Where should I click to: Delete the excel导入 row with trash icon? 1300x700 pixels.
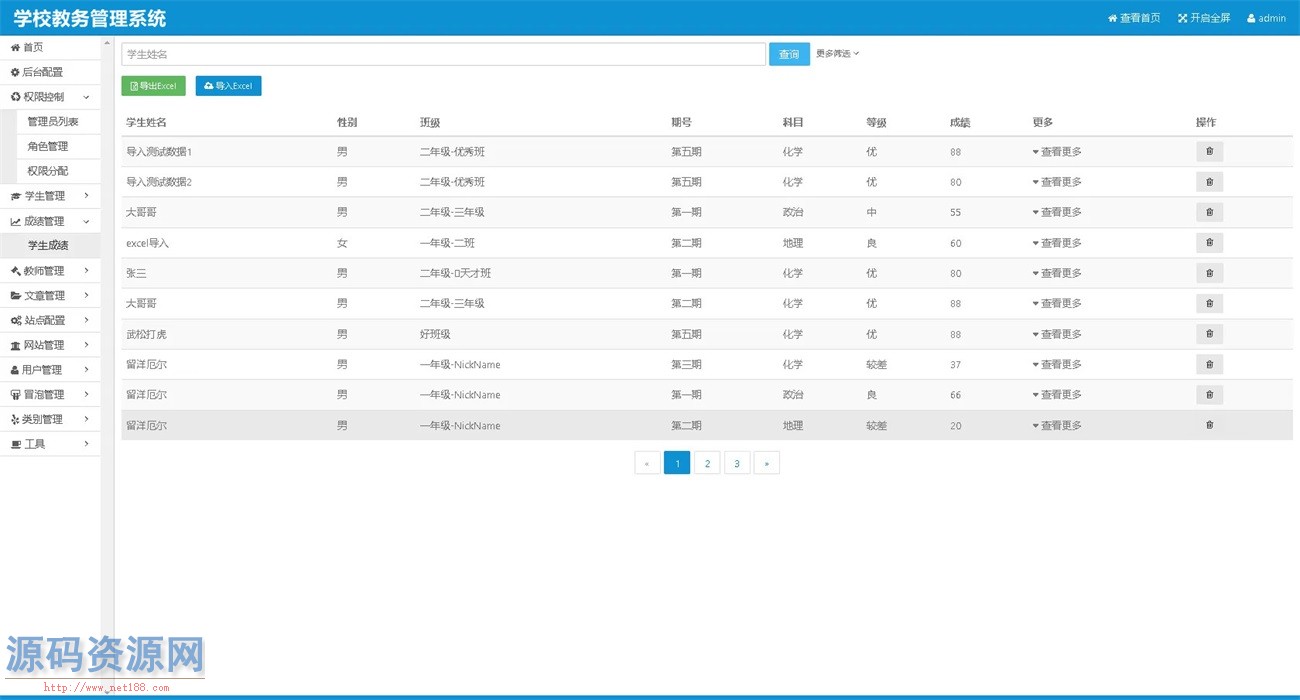pyautogui.click(x=1209, y=243)
